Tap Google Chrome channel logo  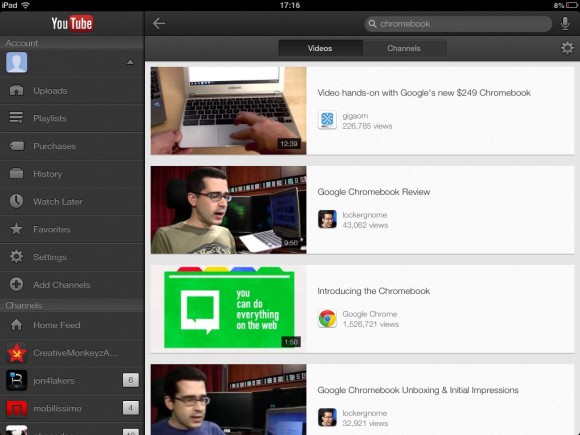[x=327, y=318]
